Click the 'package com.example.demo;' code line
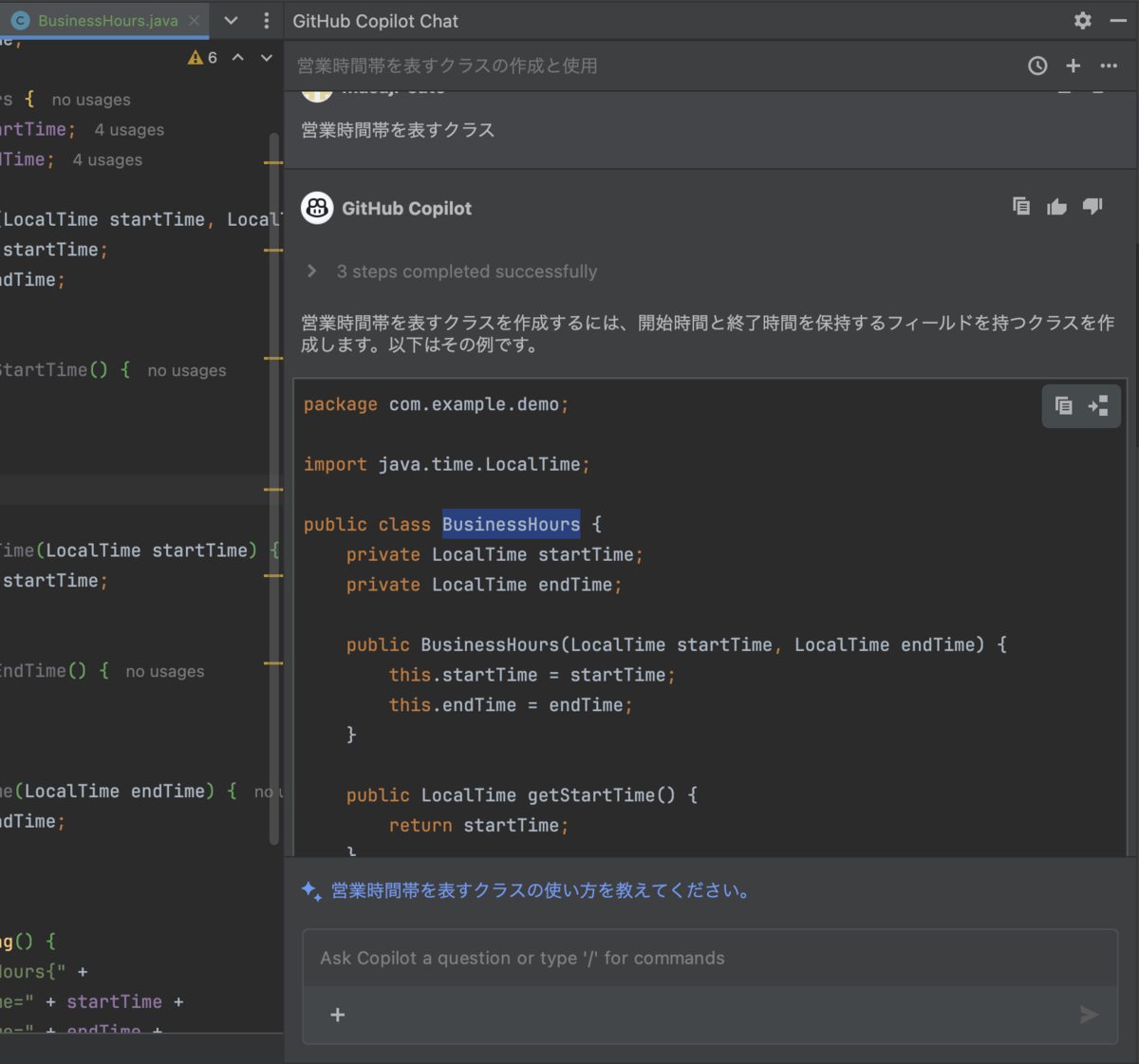The height and width of the screenshot is (1064, 1139). [436, 404]
